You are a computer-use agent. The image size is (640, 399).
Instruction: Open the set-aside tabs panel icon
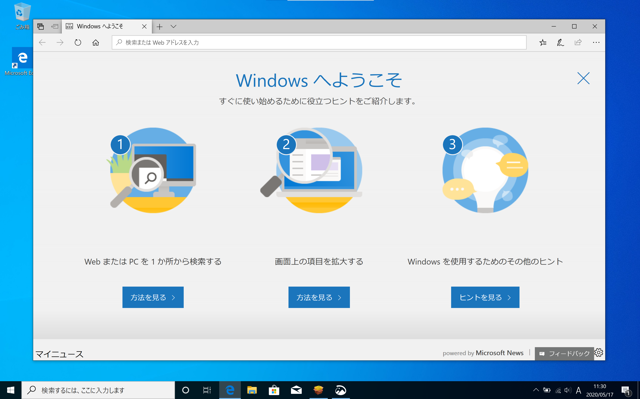coord(40,27)
